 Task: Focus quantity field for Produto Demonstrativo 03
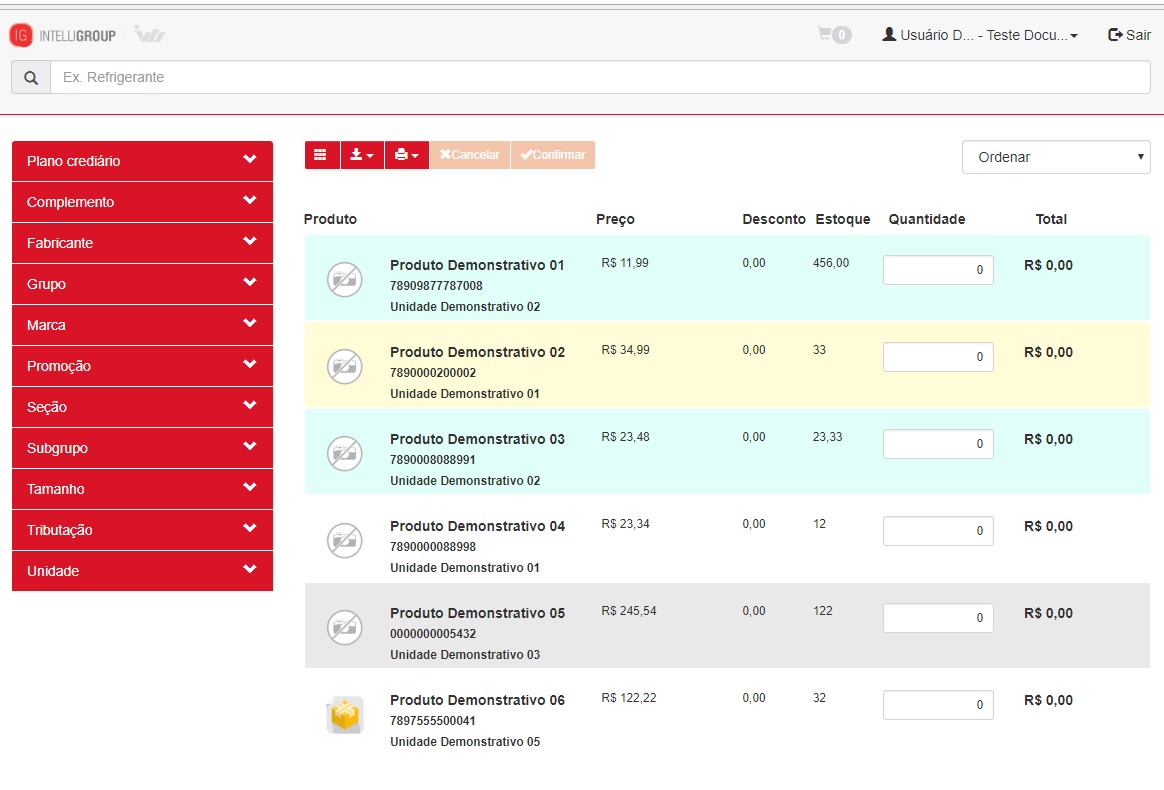(x=938, y=444)
